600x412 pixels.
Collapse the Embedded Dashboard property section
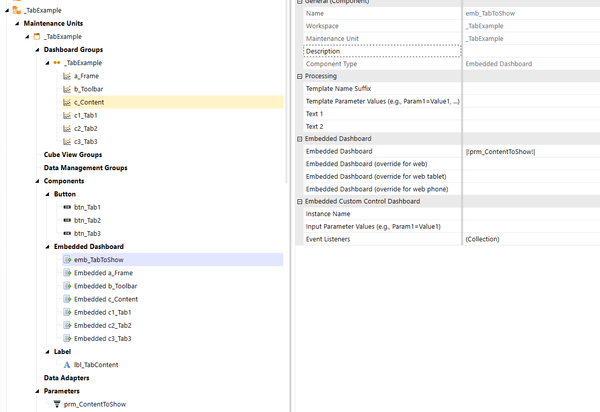(x=301, y=139)
